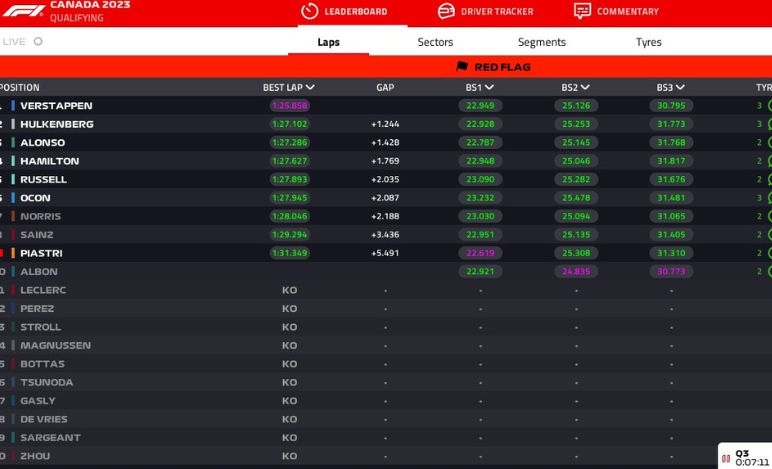Viewport: 772px width, 469px height.
Task: Open the BS2 column dropdown
Action: [x=585, y=87]
